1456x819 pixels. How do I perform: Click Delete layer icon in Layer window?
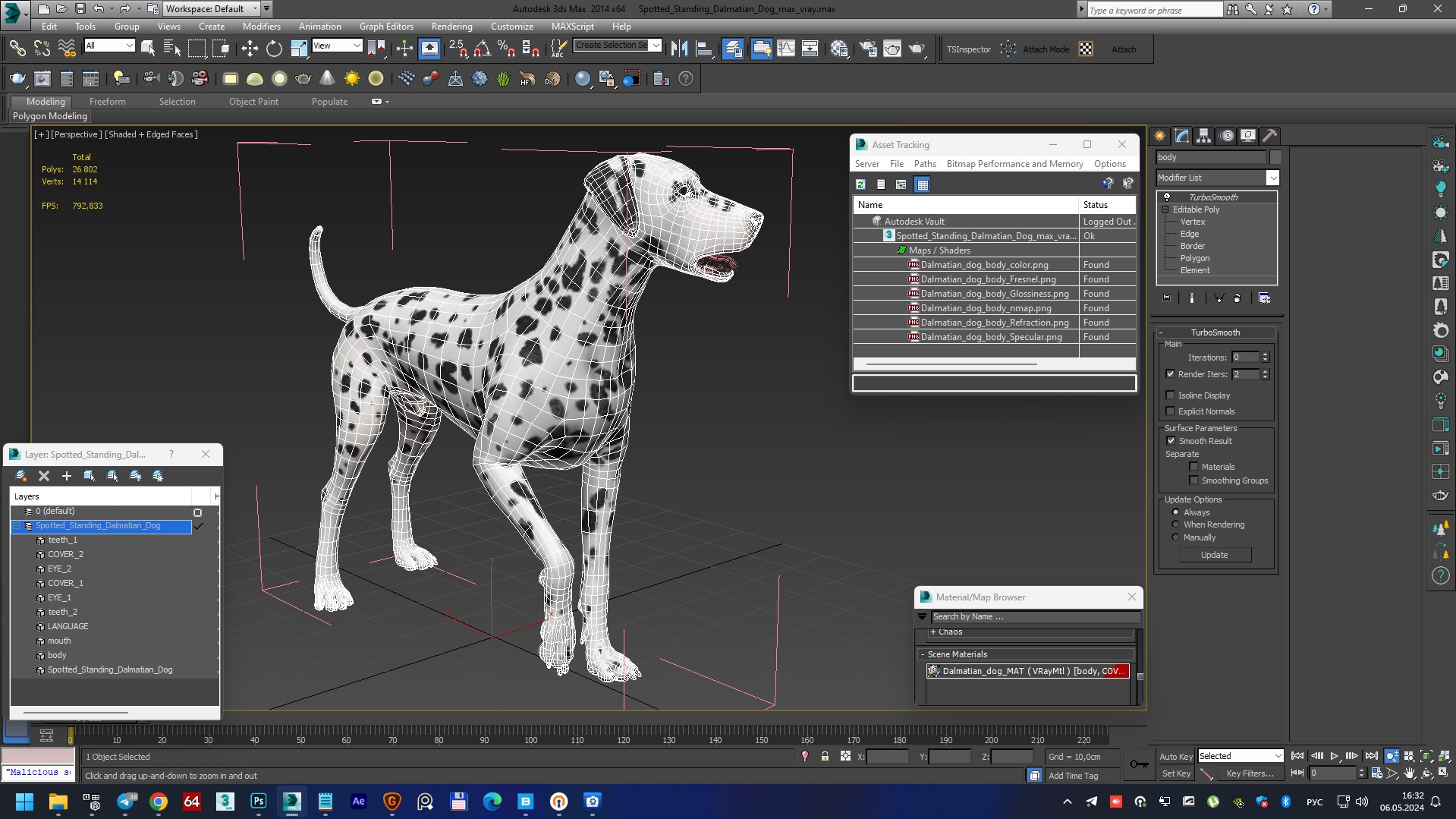(44, 476)
